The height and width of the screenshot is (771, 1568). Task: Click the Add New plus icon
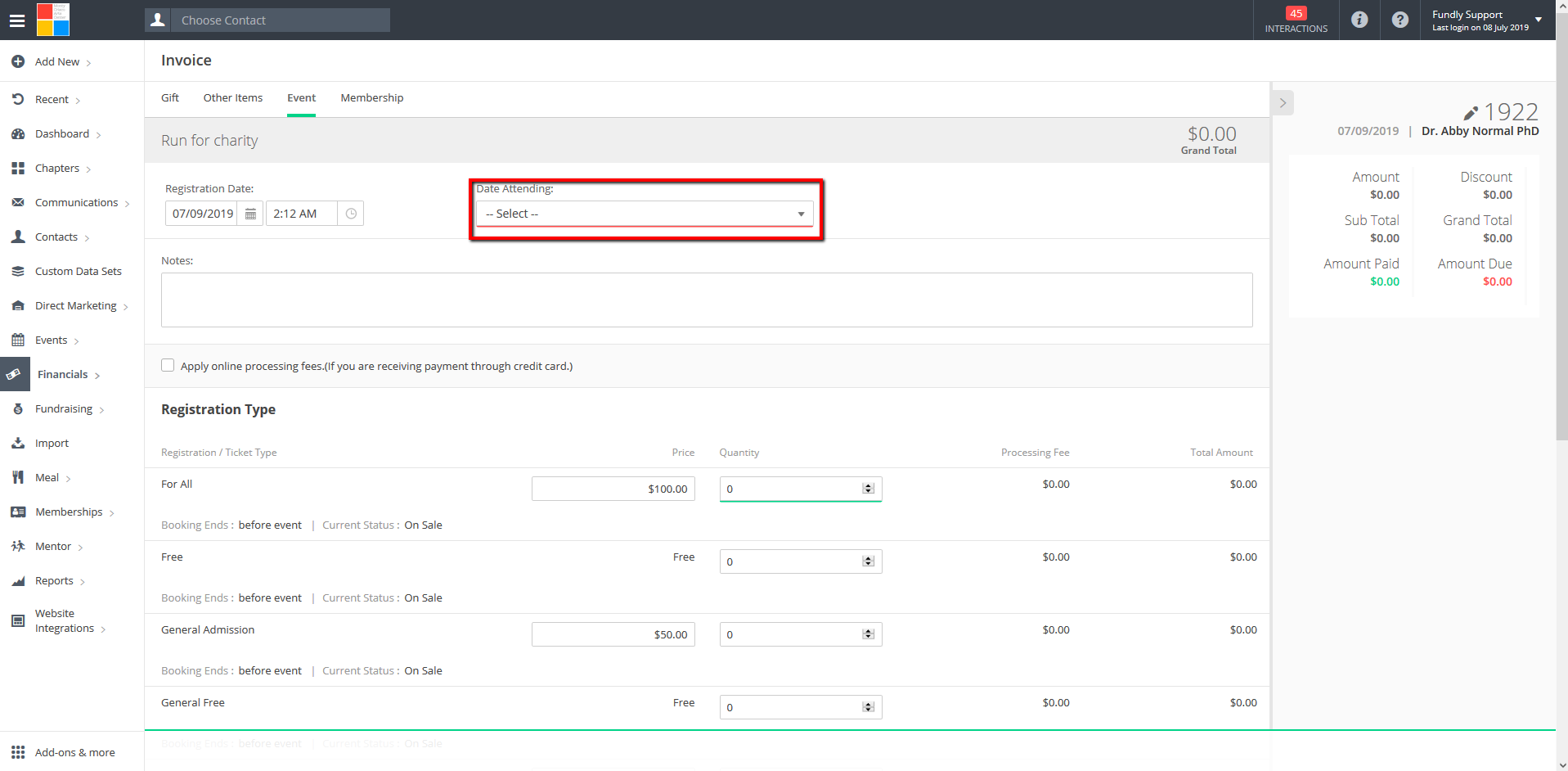coord(18,61)
